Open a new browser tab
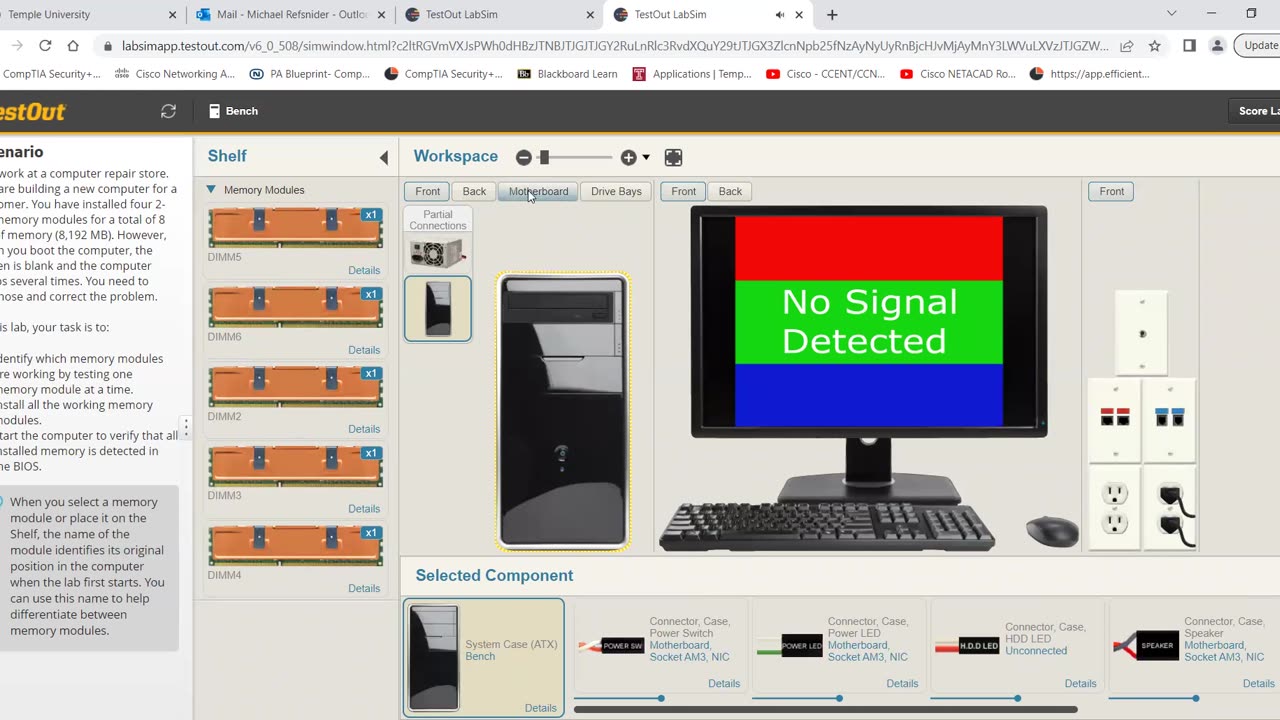 pos(832,15)
